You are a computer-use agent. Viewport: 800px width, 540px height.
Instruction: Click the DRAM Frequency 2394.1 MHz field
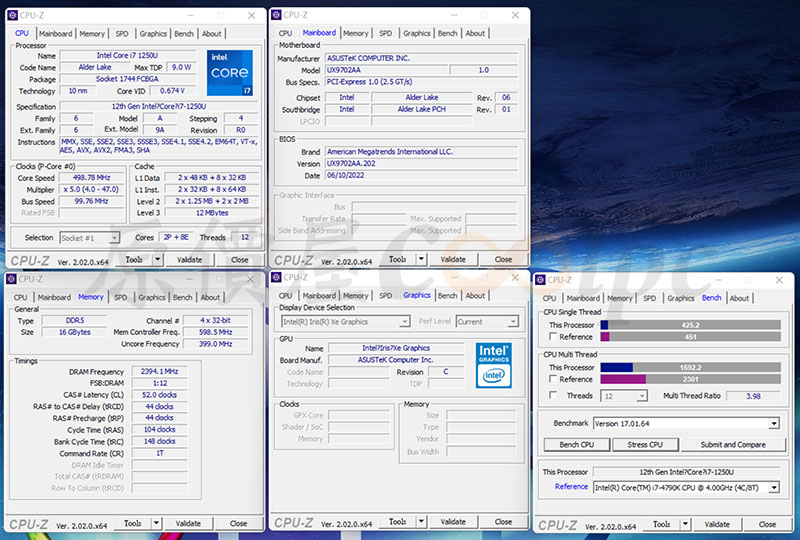click(x=160, y=371)
